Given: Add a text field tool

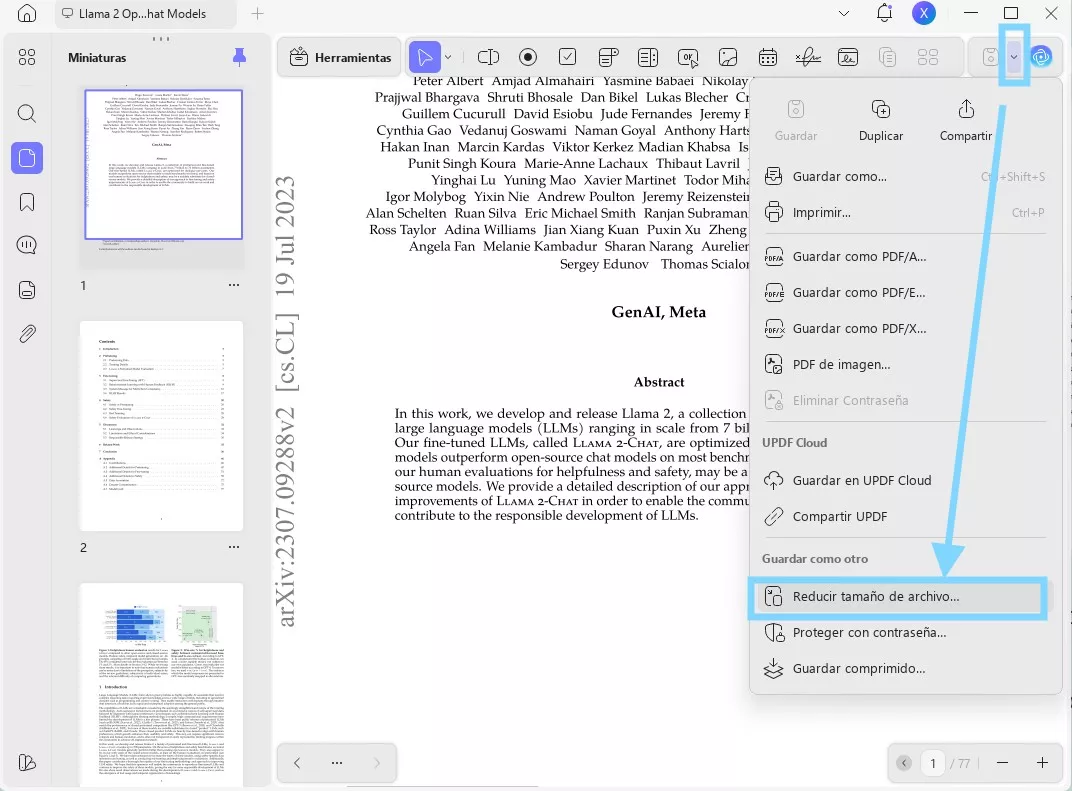Looking at the screenshot, I should (488, 57).
